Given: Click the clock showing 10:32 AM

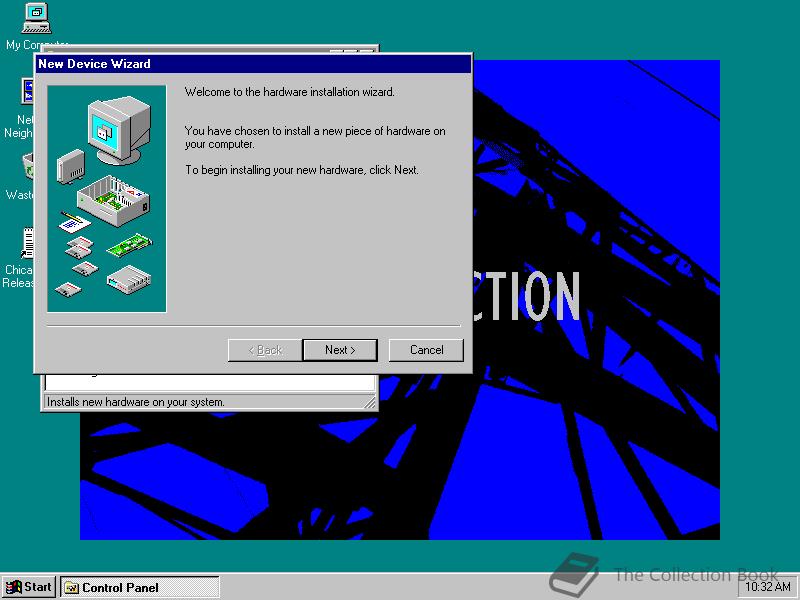Looking at the screenshot, I should (768, 587).
